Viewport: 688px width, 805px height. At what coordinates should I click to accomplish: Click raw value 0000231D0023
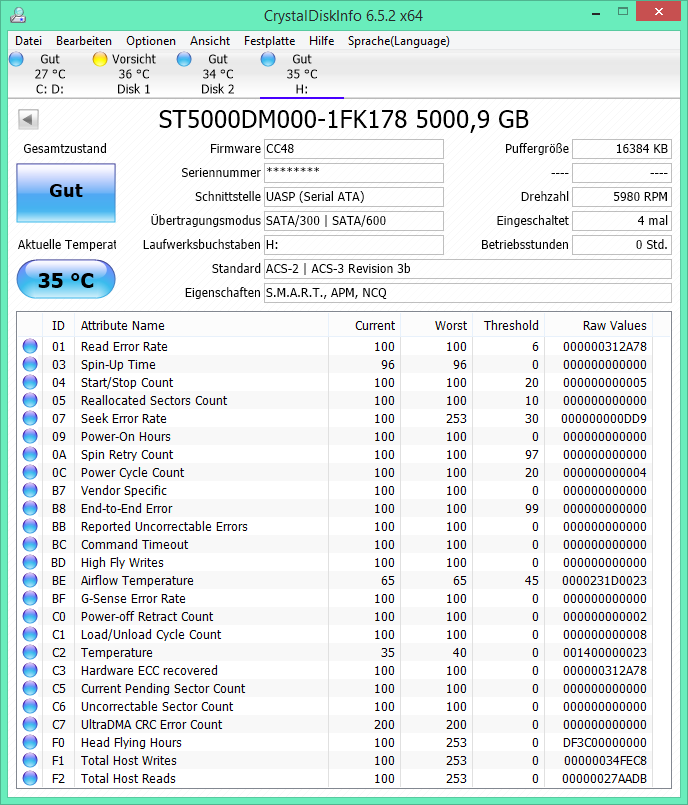[604, 581]
